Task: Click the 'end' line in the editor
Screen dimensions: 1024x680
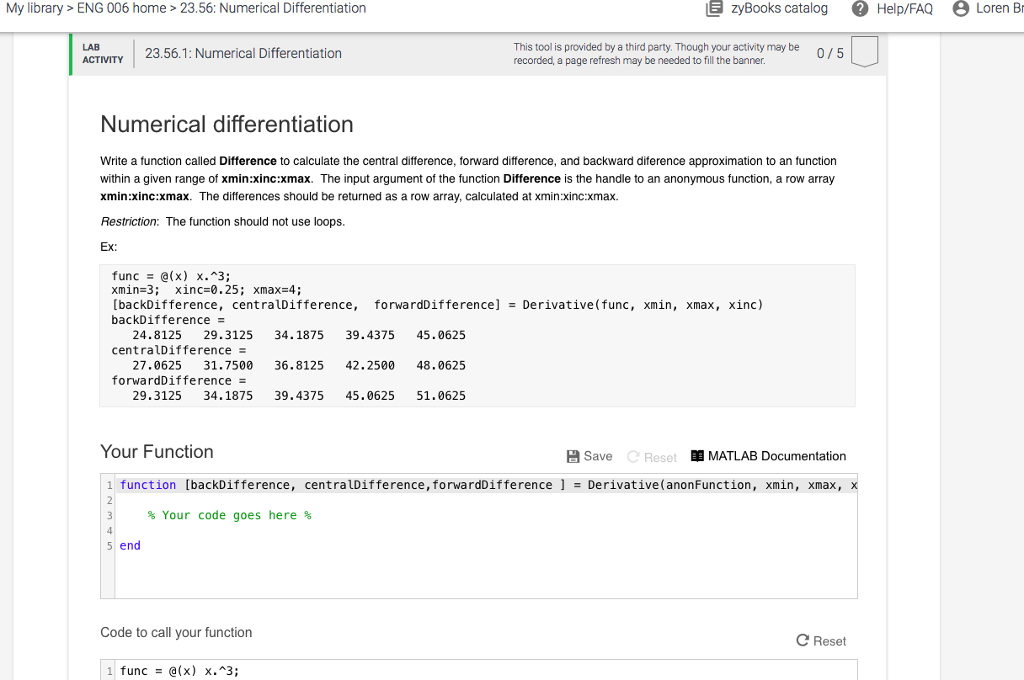Action: coord(130,545)
